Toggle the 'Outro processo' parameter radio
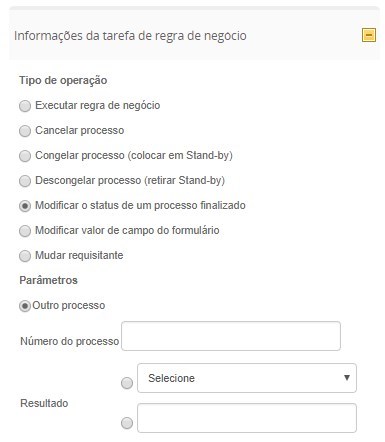Screen dimensions: 385x442 coord(25,306)
